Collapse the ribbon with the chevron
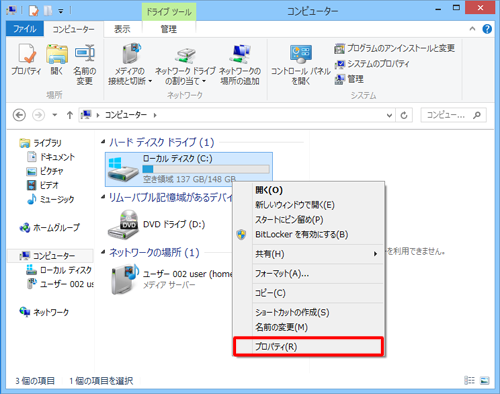This screenshot has height=394, width=500. point(472,29)
